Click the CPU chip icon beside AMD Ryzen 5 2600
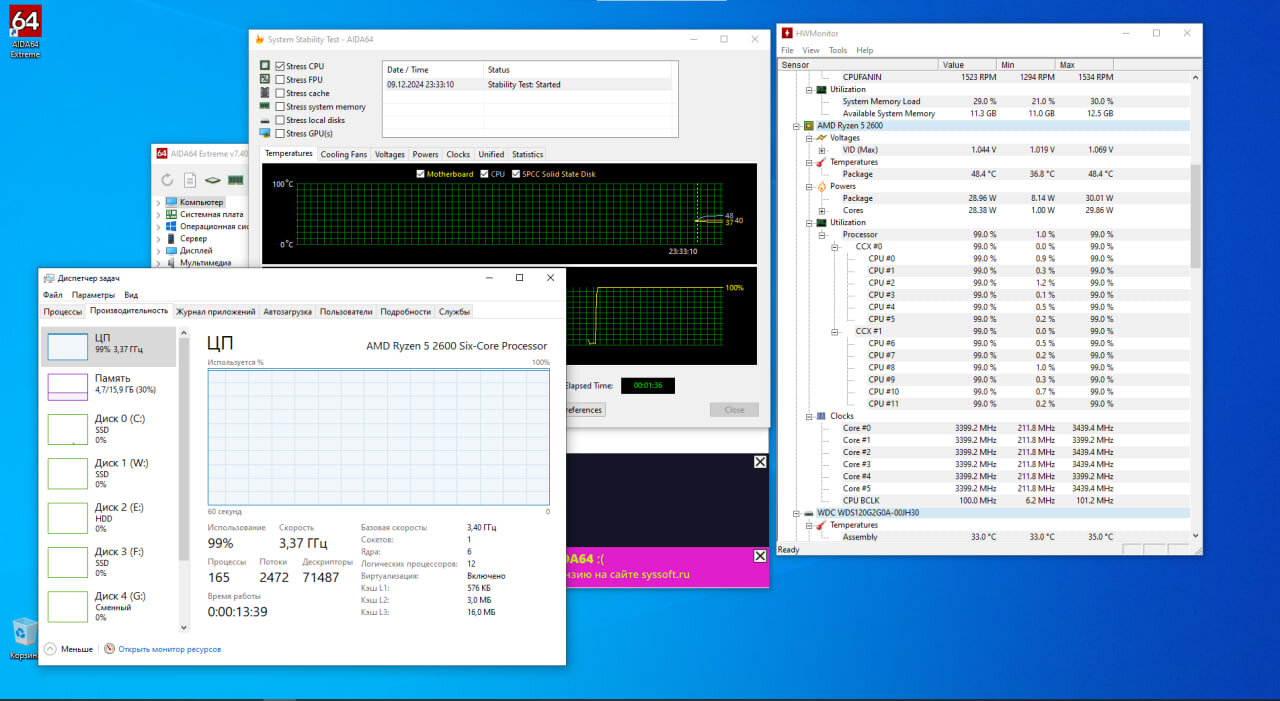 click(808, 126)
